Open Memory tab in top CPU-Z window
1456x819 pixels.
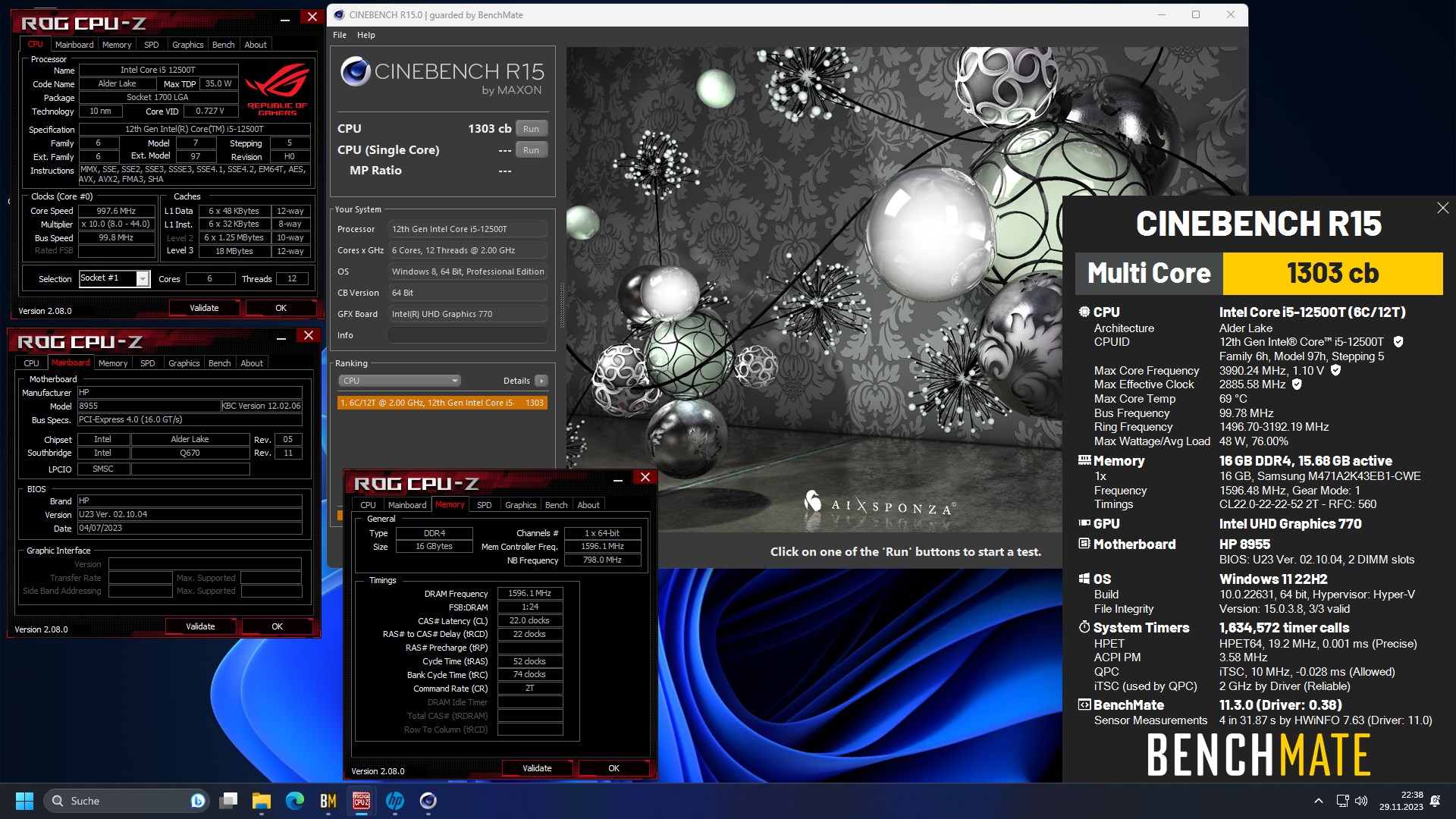pos(117,45)
